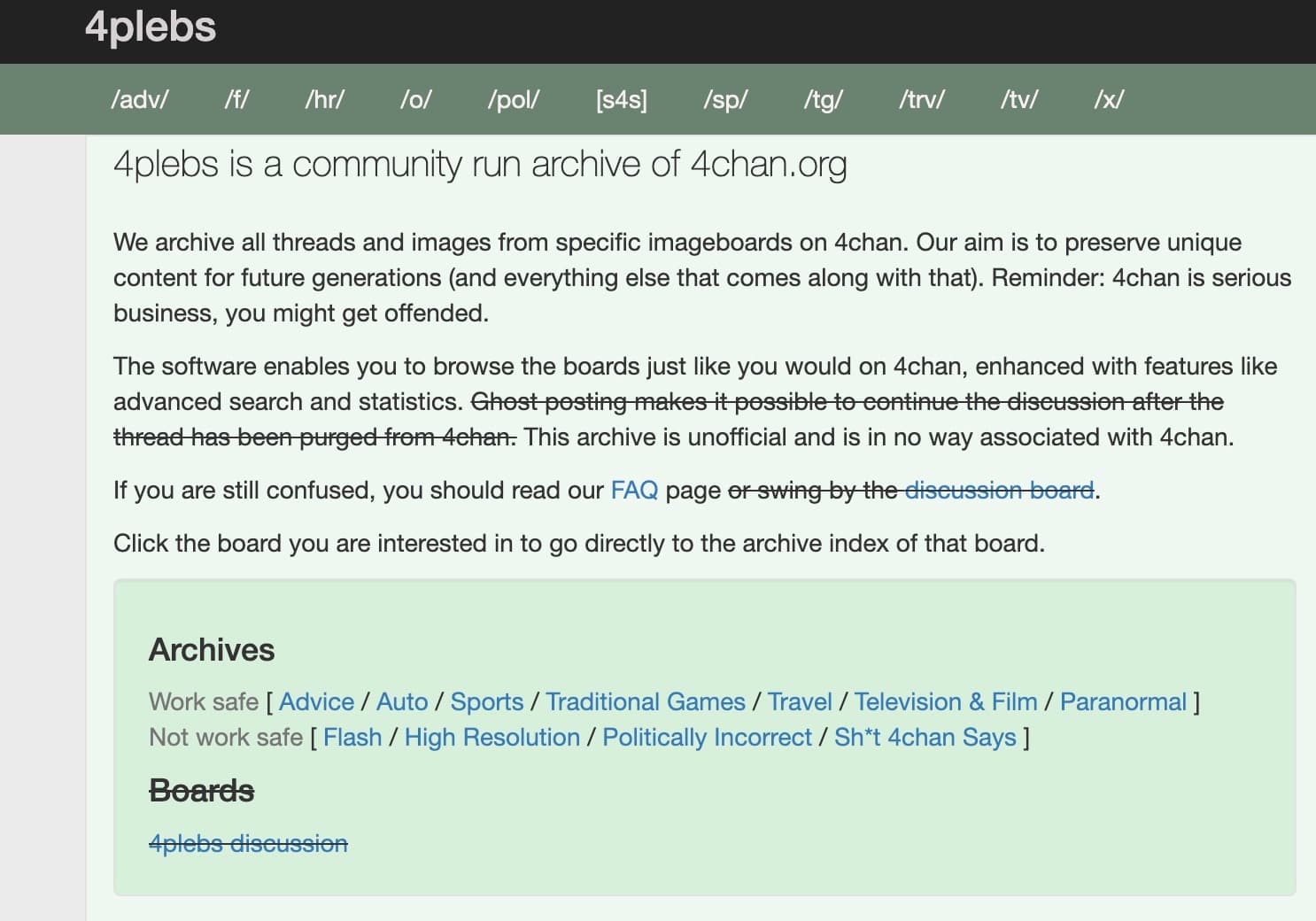Open the Advice archive link

point(316,701)
